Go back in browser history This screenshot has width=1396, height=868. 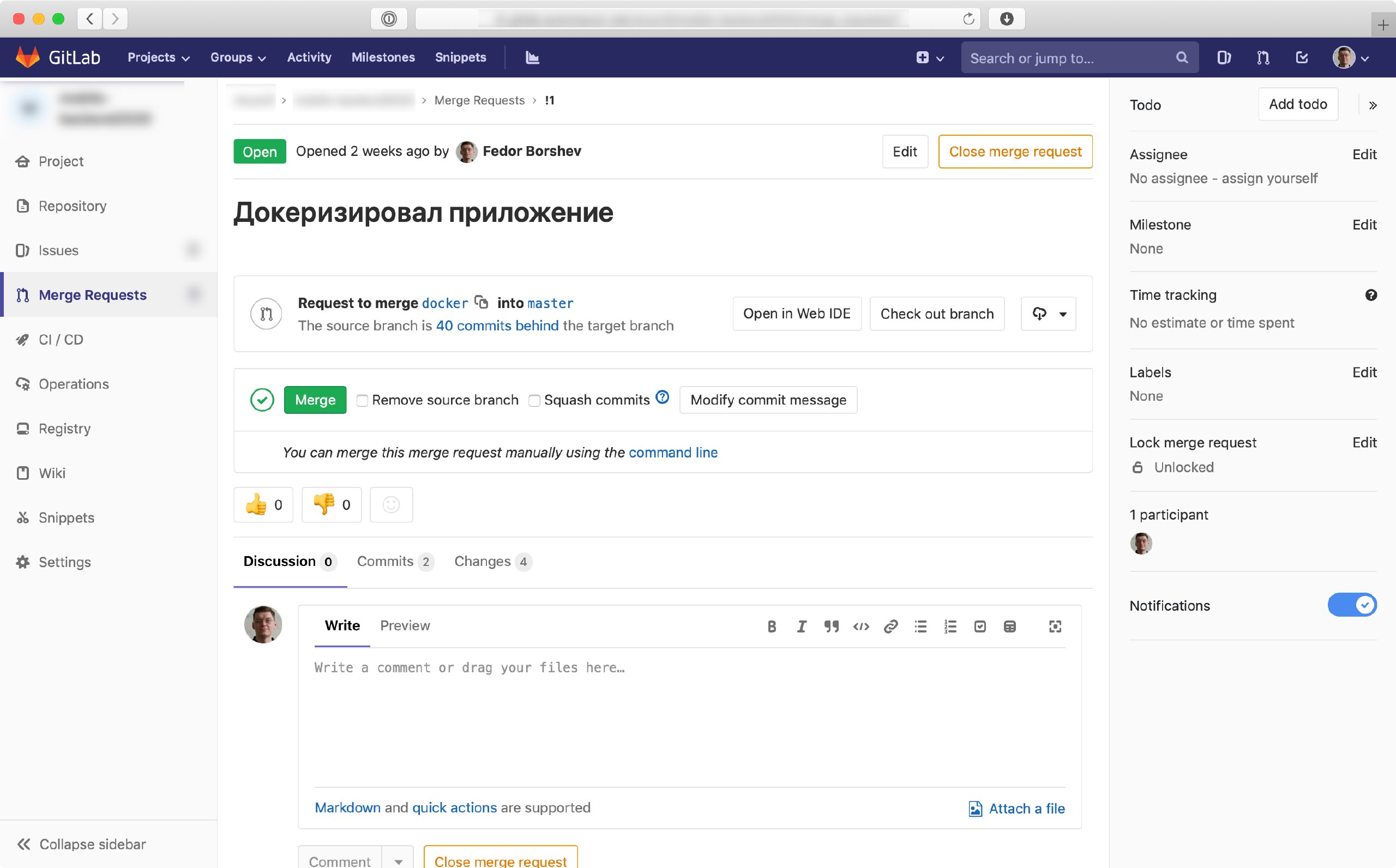pyautogui.click(x=89, y=19)
